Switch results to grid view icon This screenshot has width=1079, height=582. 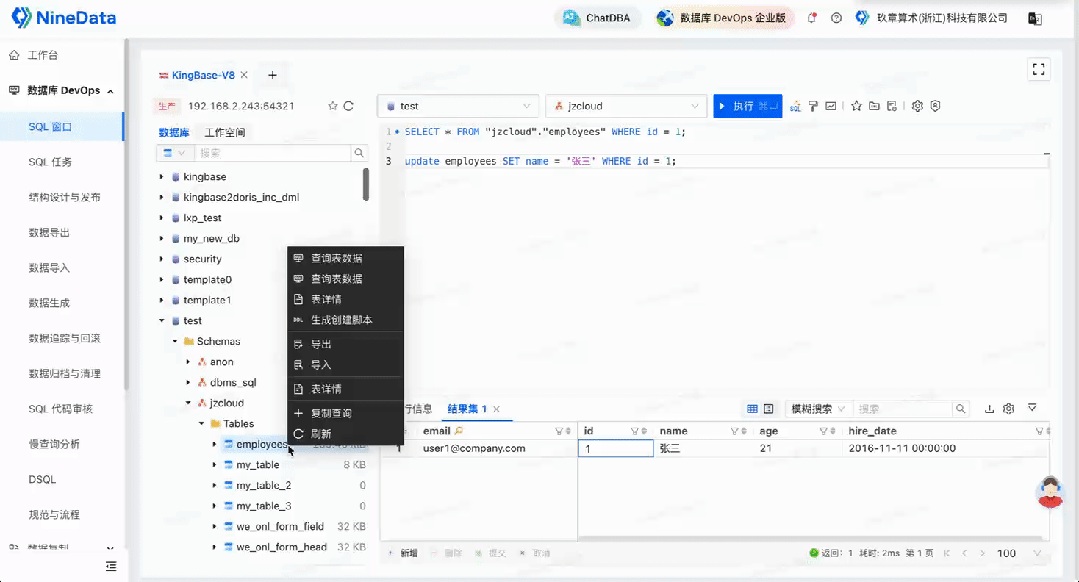pos(752,409)
